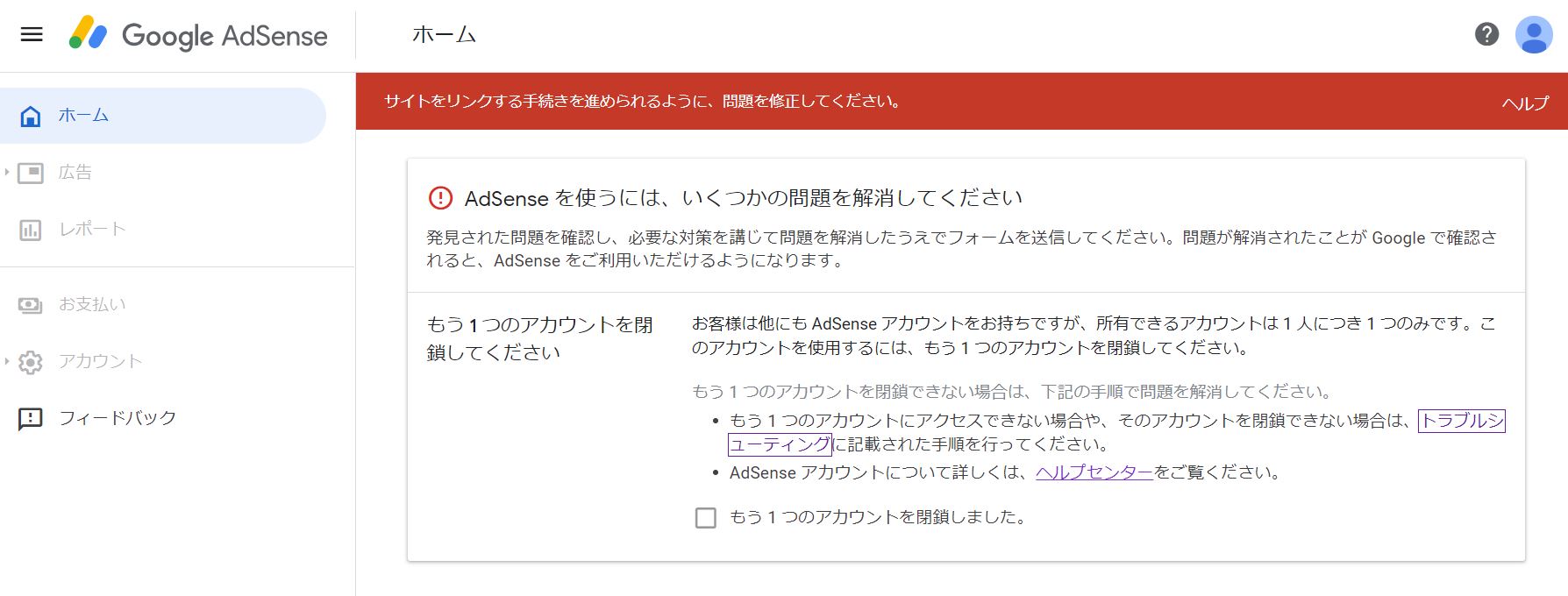Expand the 広告 sidebar section arrow
This screenshot has height=596, width=1568.
coord(7,173)
